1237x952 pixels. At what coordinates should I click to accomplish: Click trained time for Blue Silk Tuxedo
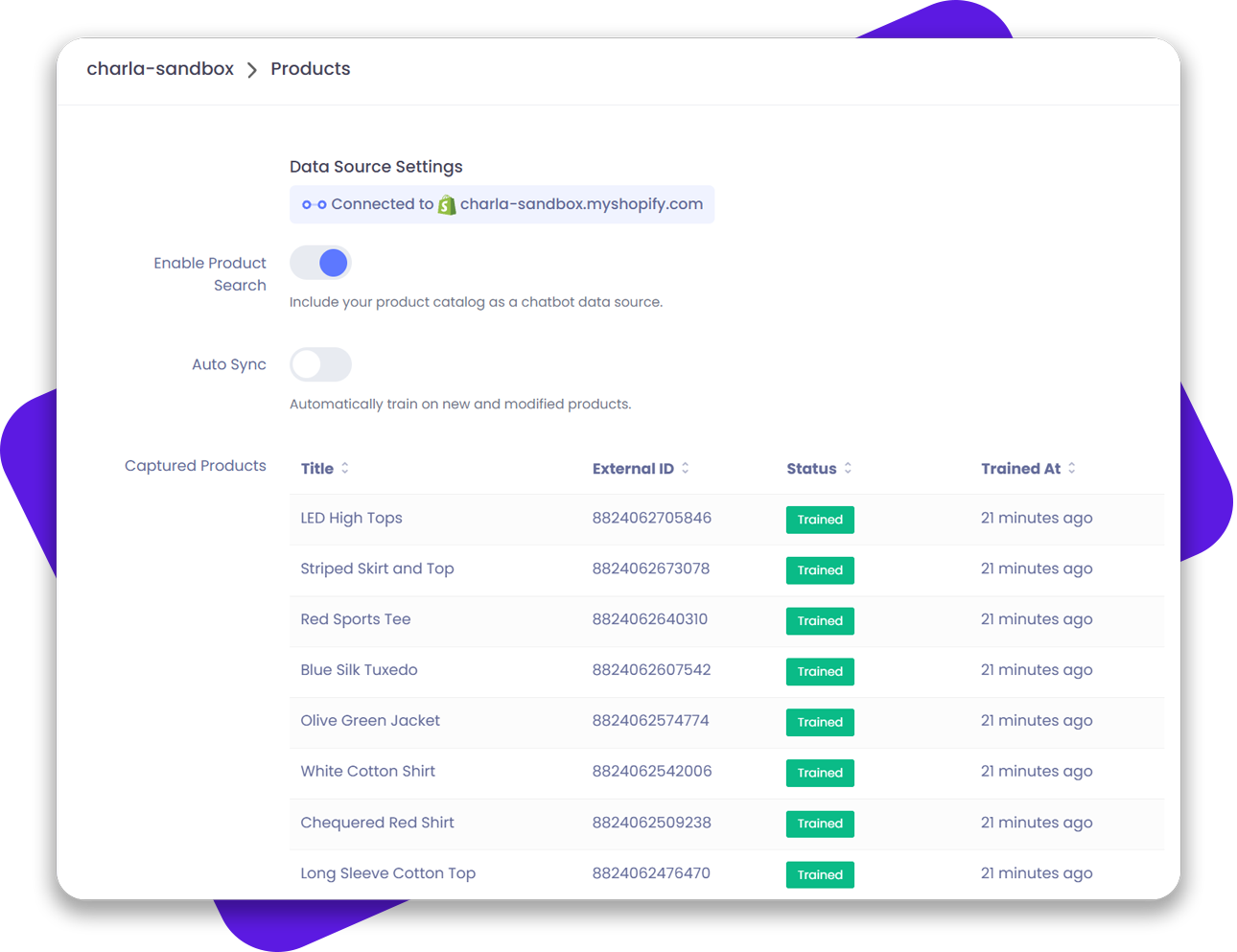[x=1037, y=670]
